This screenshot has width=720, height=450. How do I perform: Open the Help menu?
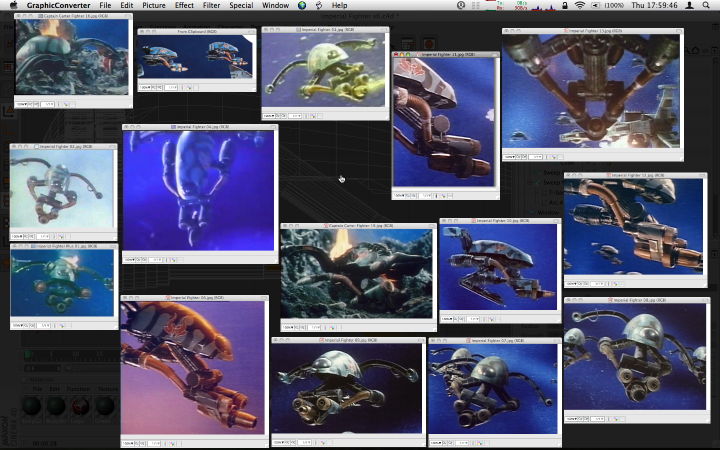pyautogui.click(x=339, y=6)
